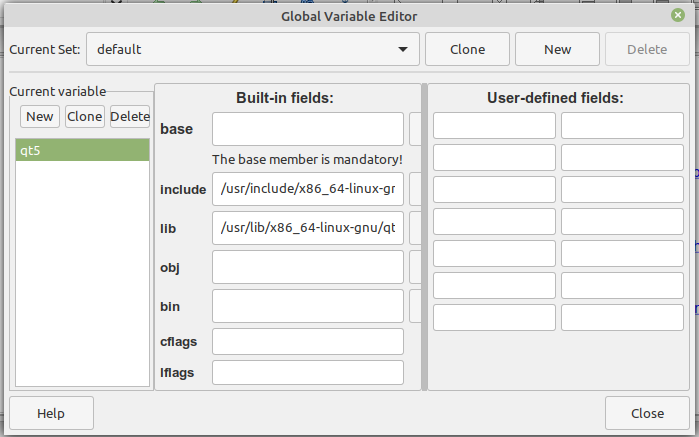Image resolution: width=699 pixels, height=437 pixels.
Task: Click the browse button beside base field
Action: (x=415, y=129)
